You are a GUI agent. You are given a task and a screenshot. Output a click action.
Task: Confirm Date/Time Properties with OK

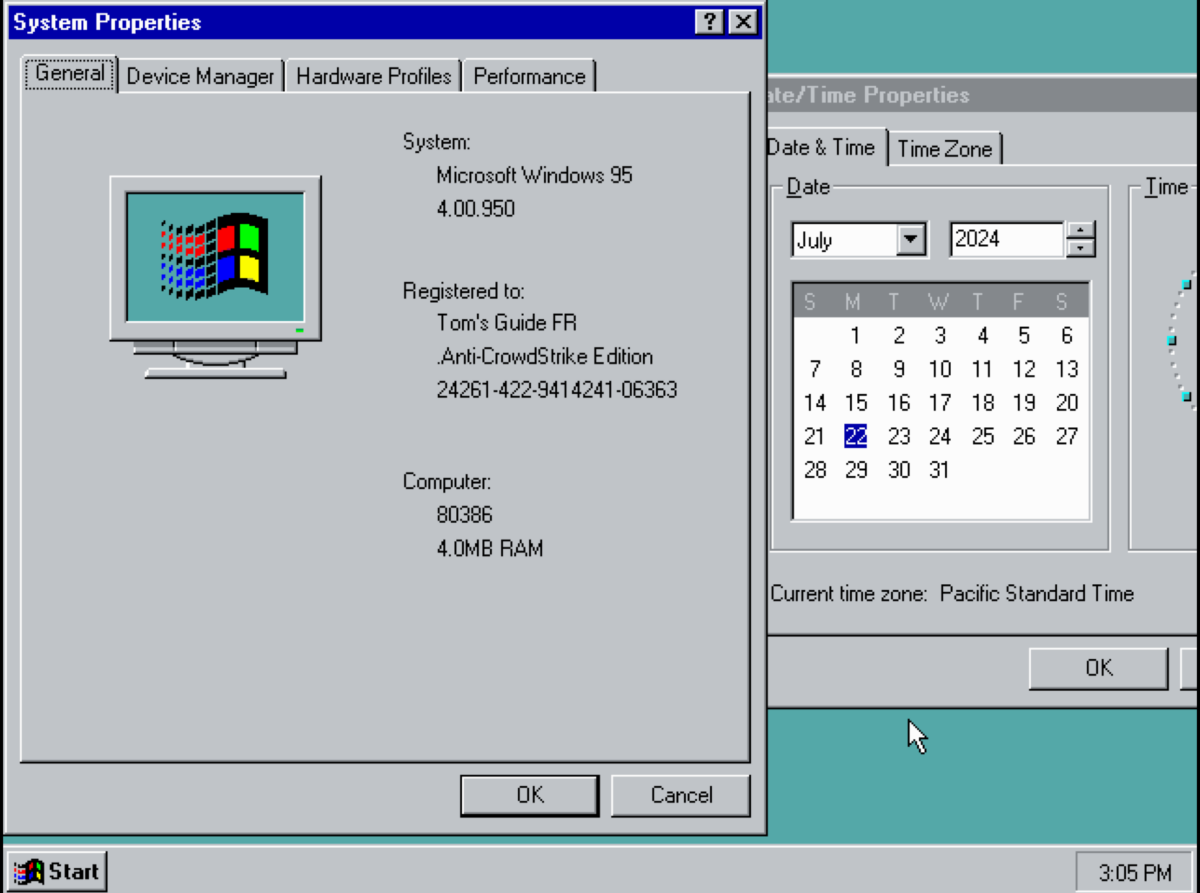1098,668
